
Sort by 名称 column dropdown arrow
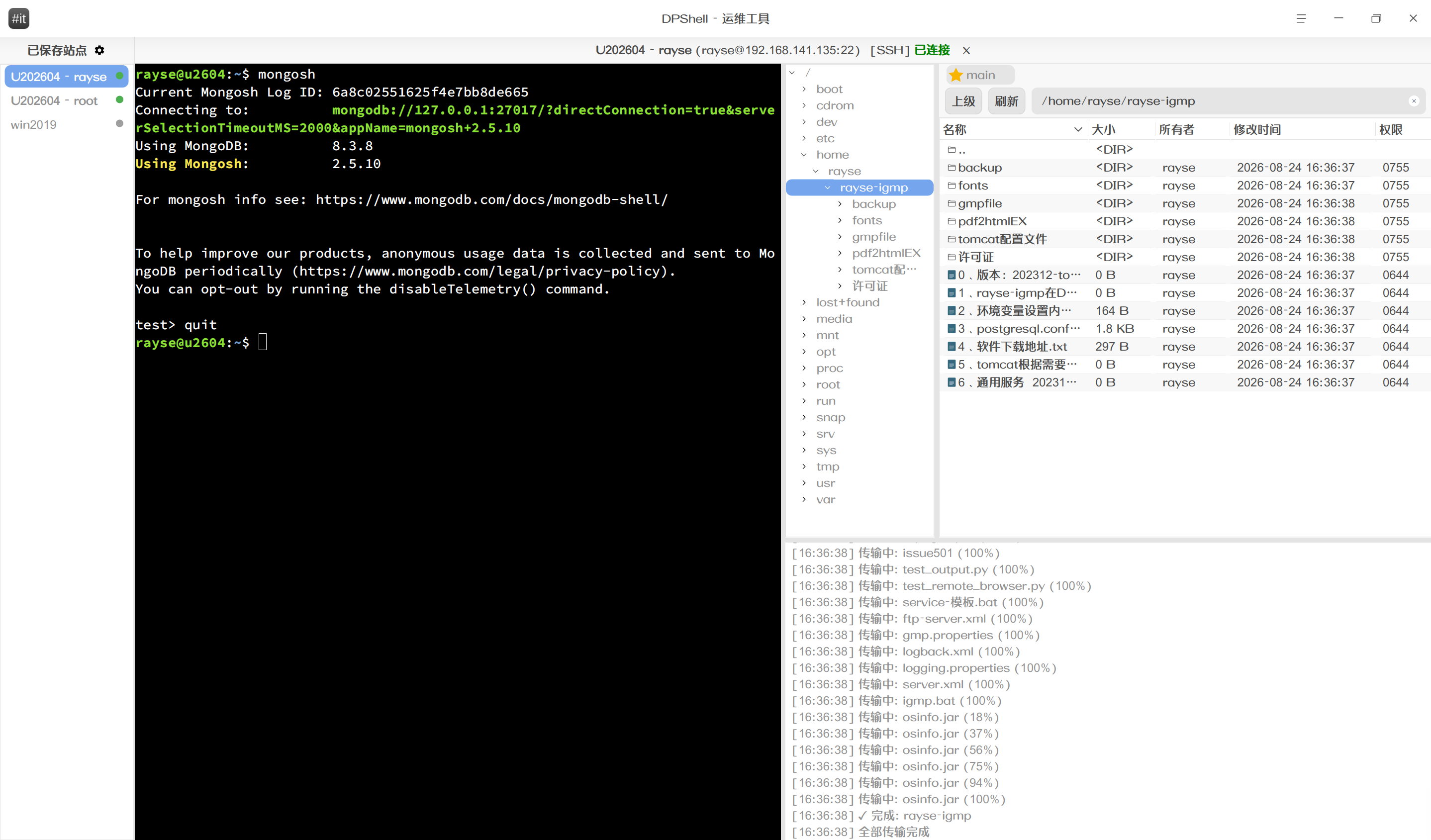[x=1077, y=129]
